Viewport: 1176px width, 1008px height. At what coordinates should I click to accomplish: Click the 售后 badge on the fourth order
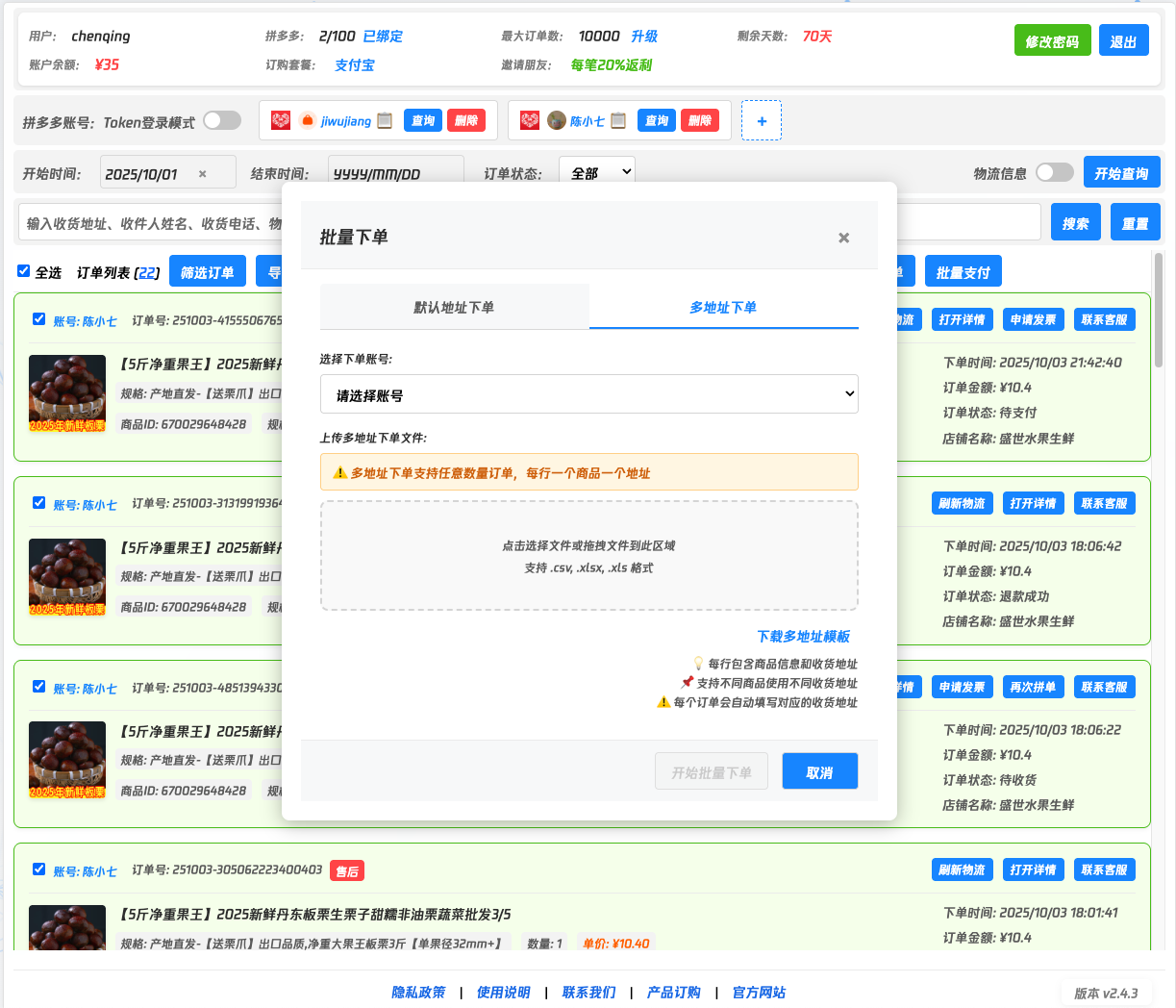(346, 871)
